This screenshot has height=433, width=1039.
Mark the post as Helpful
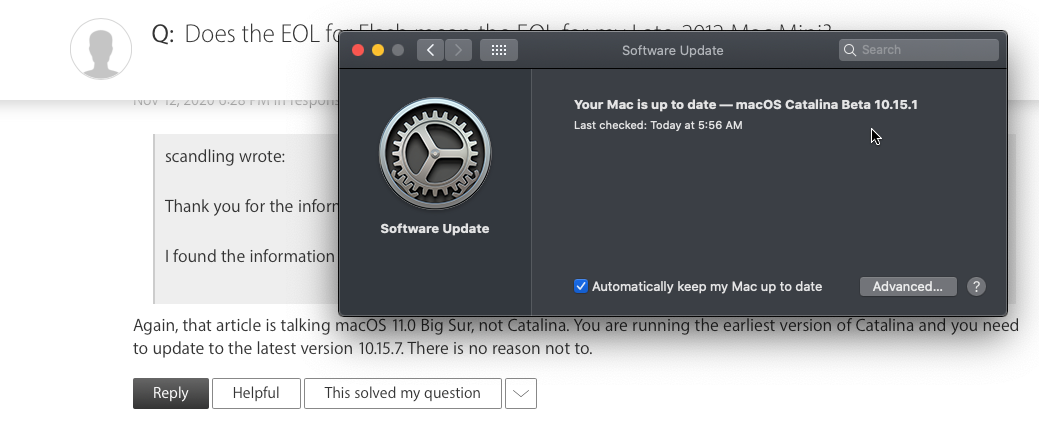[x=256, y=394]
